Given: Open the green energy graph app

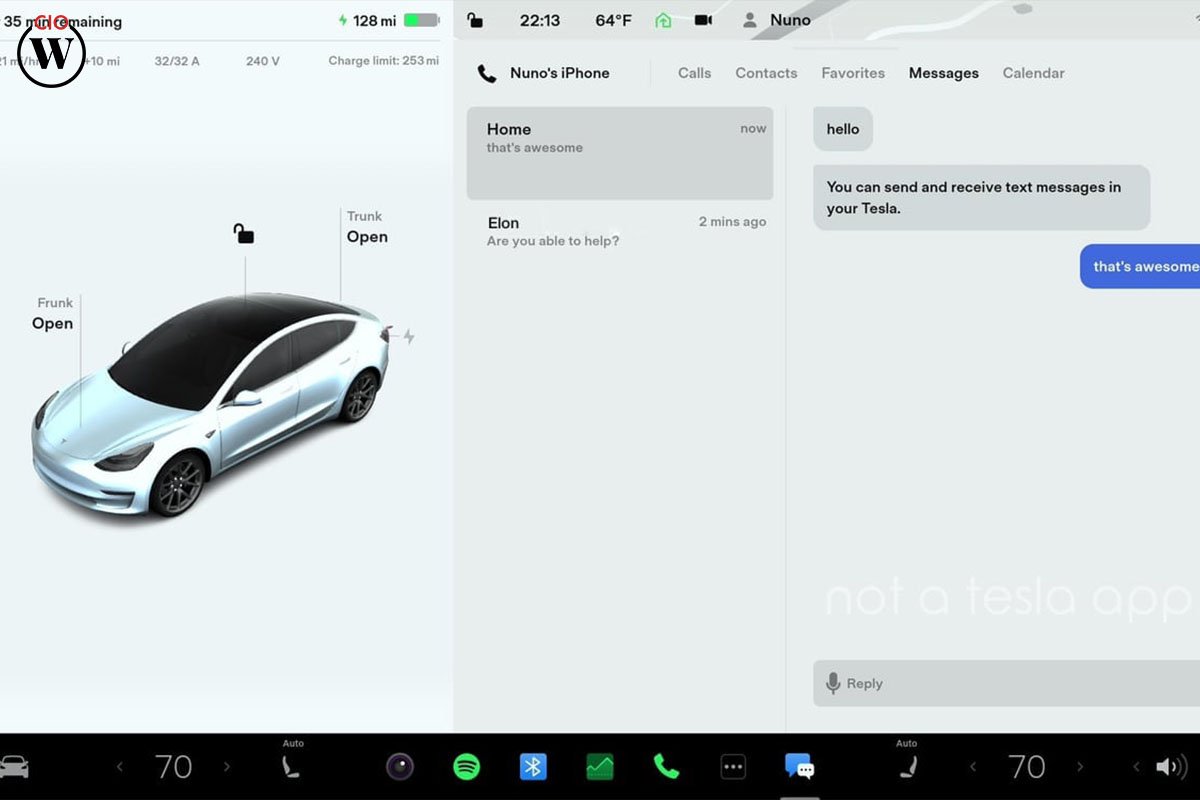Looking at the screenshot, I should (600, 767).
